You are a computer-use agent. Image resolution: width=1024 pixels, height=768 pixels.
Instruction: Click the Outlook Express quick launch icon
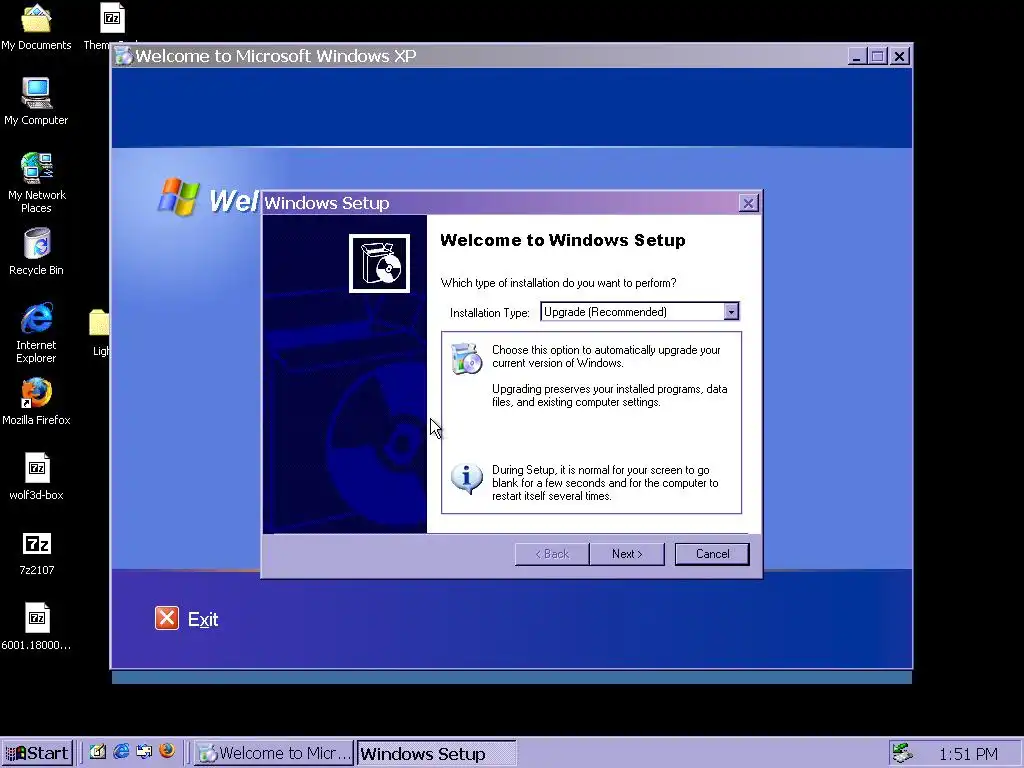point(144,752)
